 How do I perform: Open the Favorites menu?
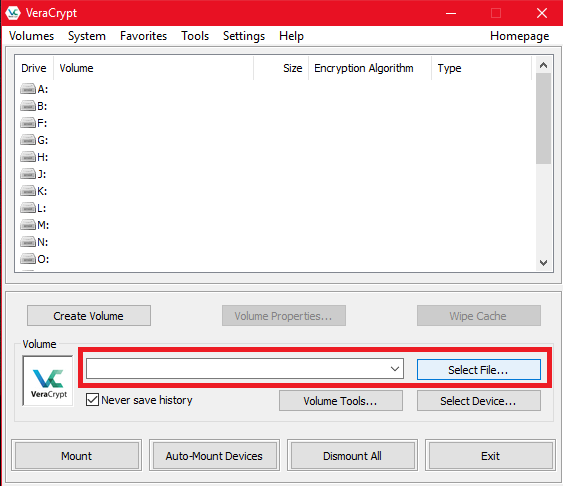click(x=143, y=36)
